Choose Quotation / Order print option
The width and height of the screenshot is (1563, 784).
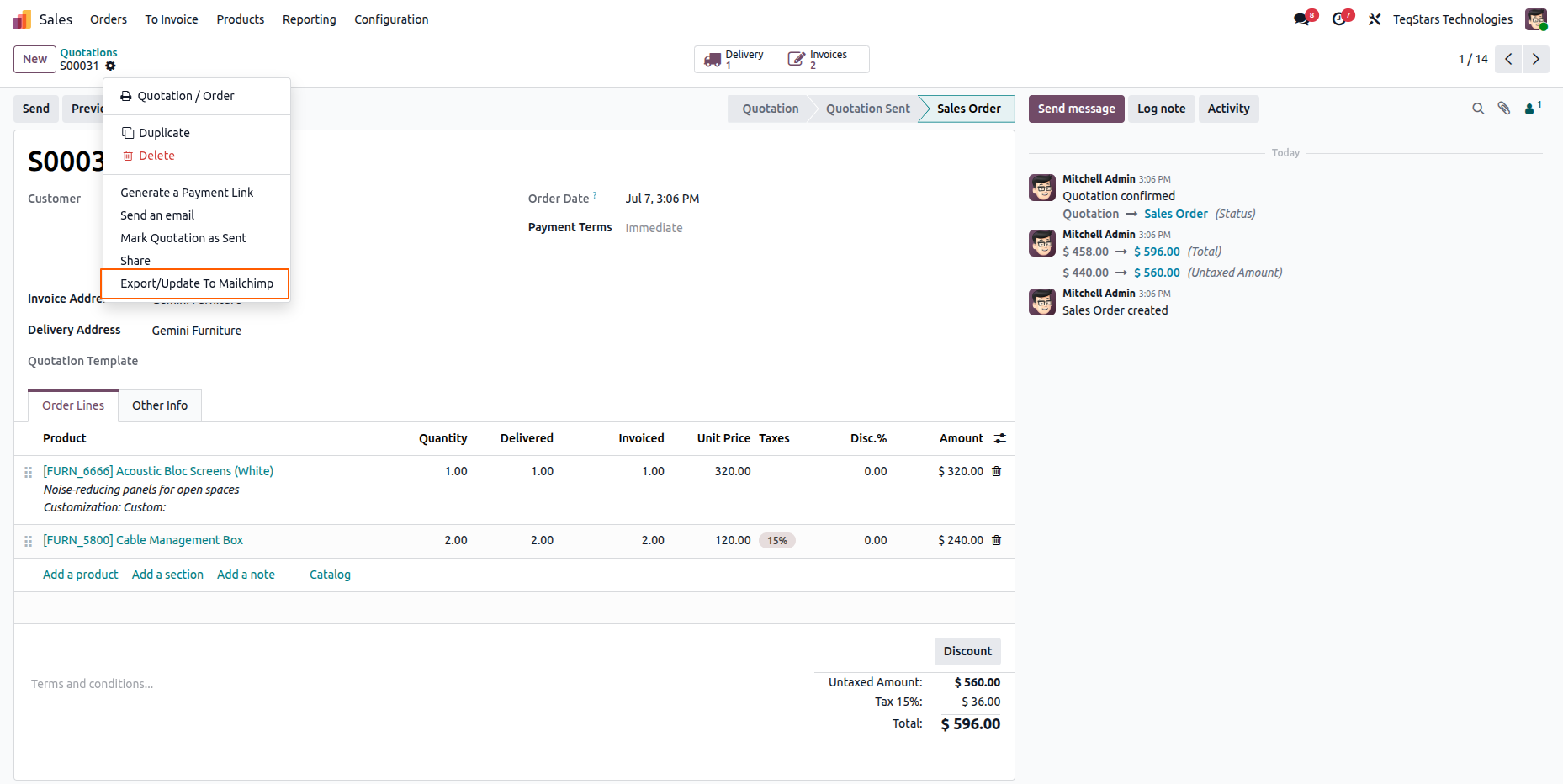click(x=197, y=96)
